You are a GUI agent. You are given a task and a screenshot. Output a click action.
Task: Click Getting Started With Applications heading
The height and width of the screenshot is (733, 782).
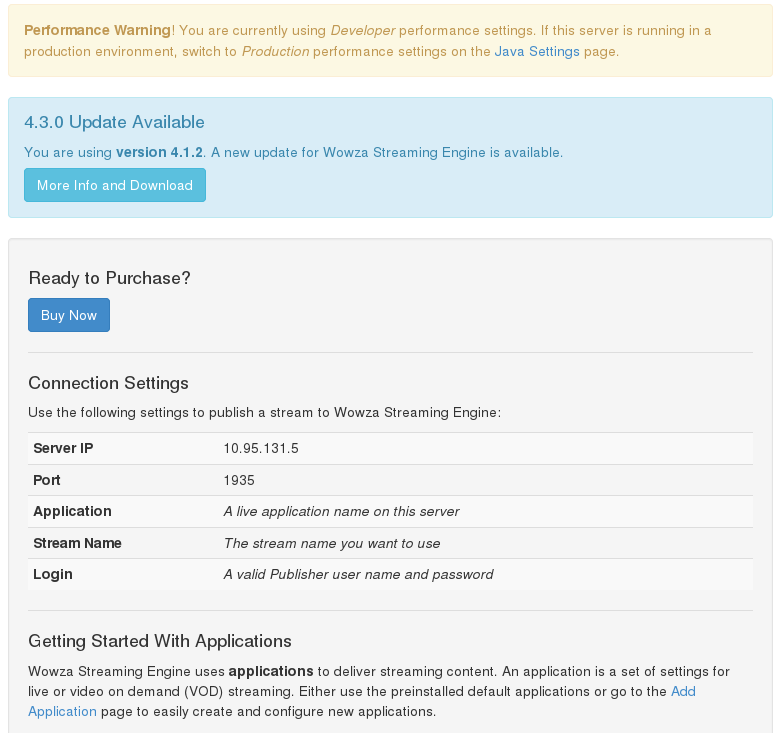pos(160,641)
